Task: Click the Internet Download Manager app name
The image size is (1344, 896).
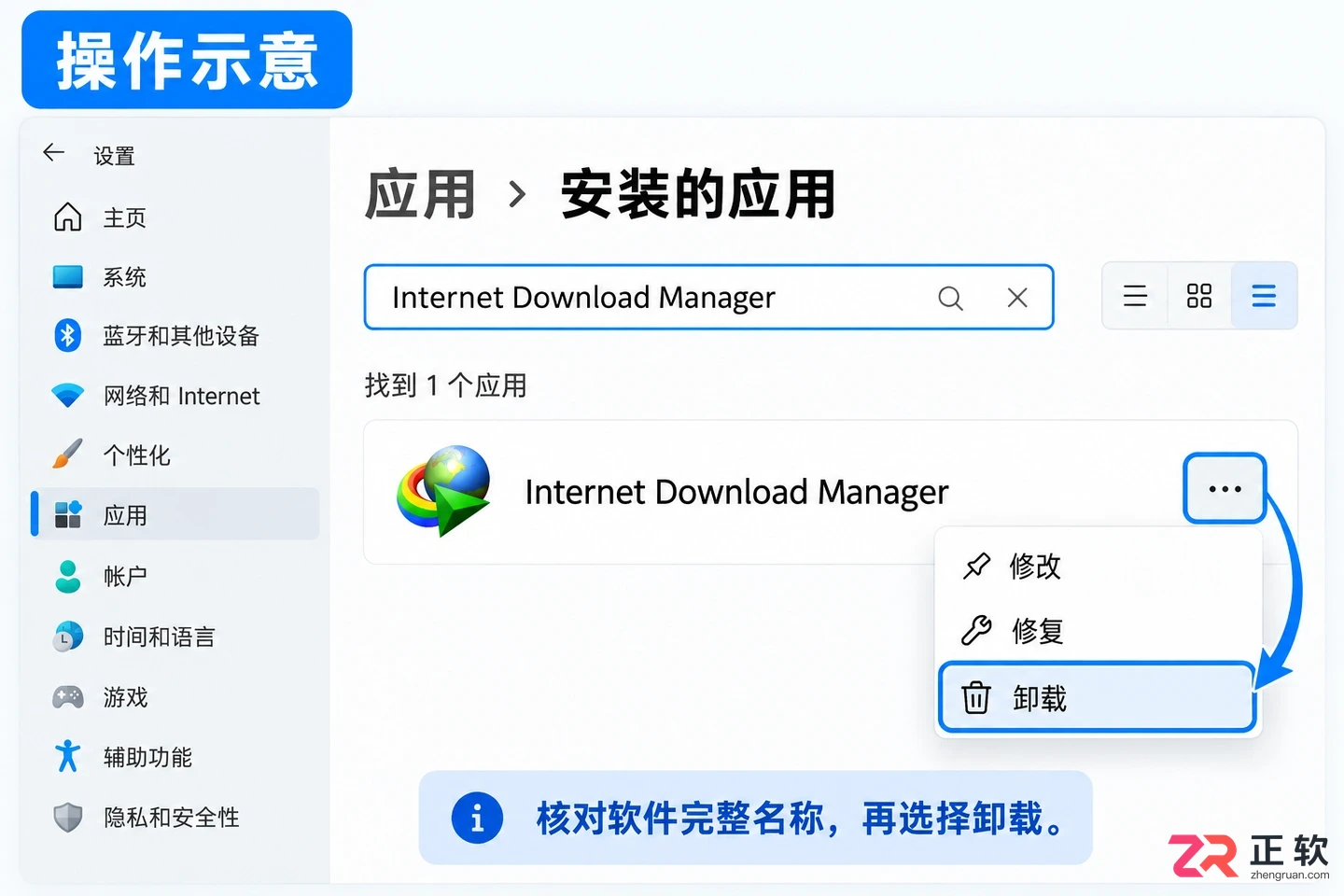Action: coord(736,492)
